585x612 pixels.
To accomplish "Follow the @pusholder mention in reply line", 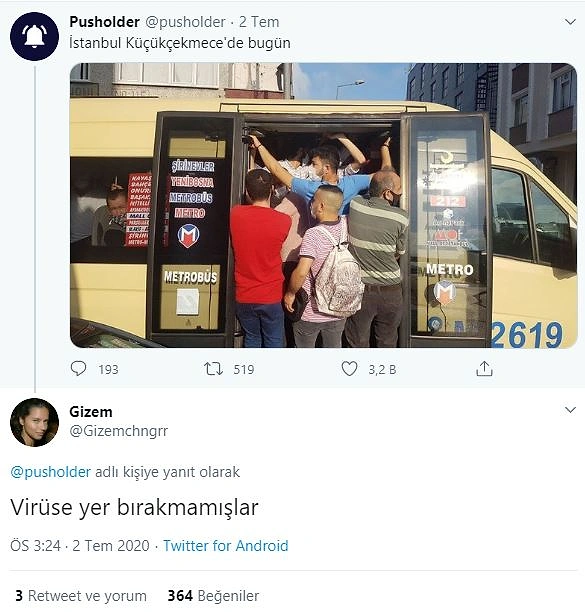I will coord(50,472).
